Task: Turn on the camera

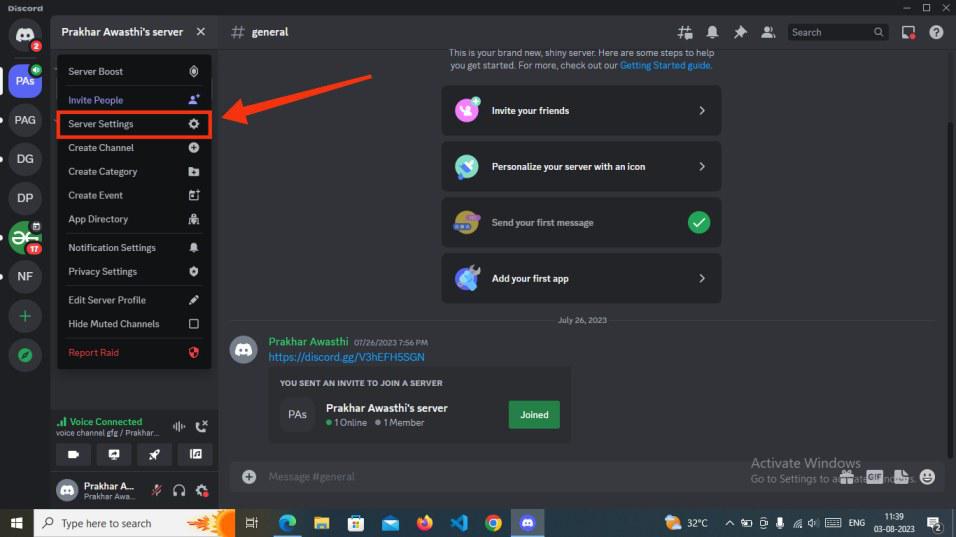Action: 73,454
